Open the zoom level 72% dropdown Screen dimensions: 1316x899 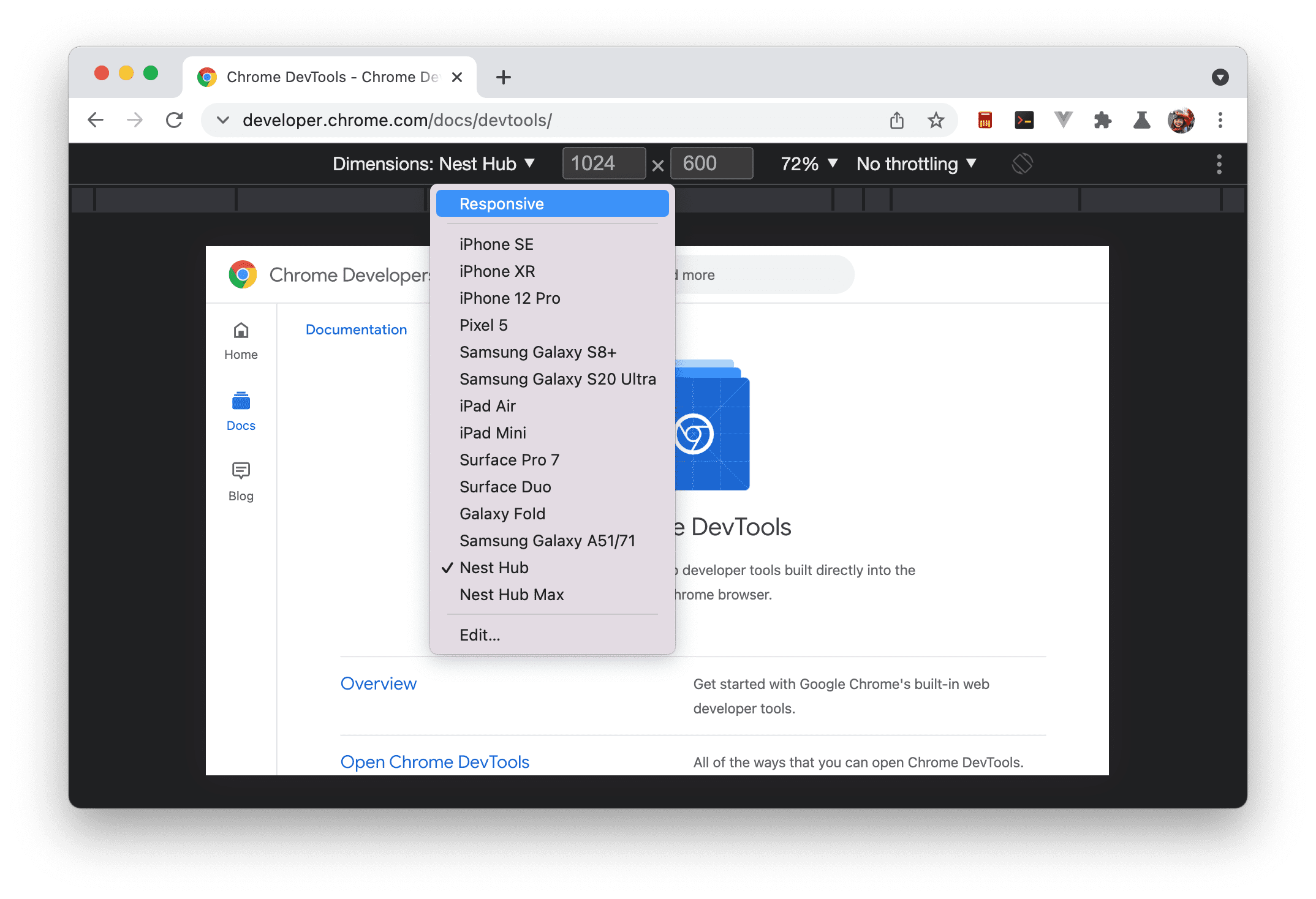click(808, 163)
